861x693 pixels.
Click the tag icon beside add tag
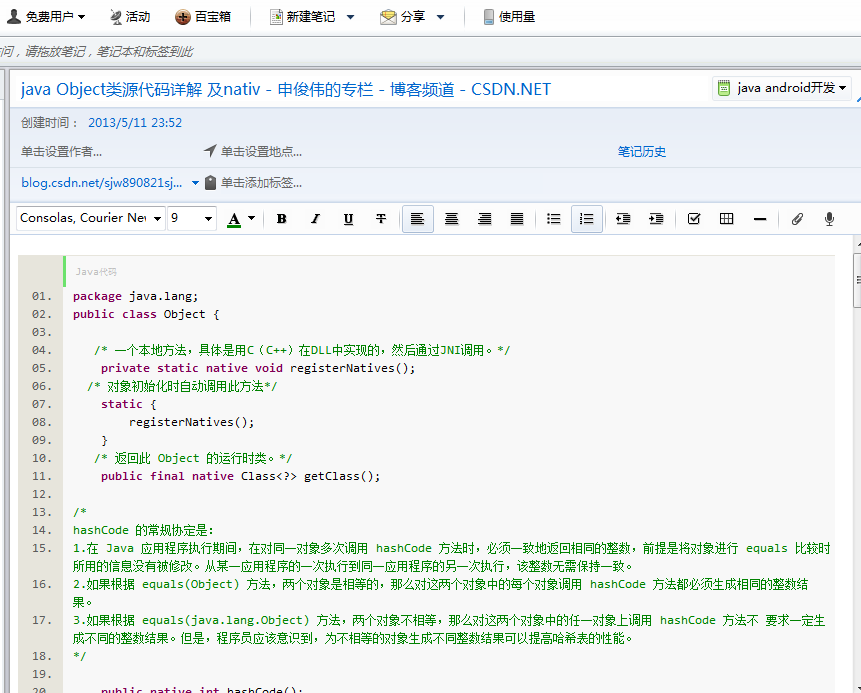click(x=210, y=183)
